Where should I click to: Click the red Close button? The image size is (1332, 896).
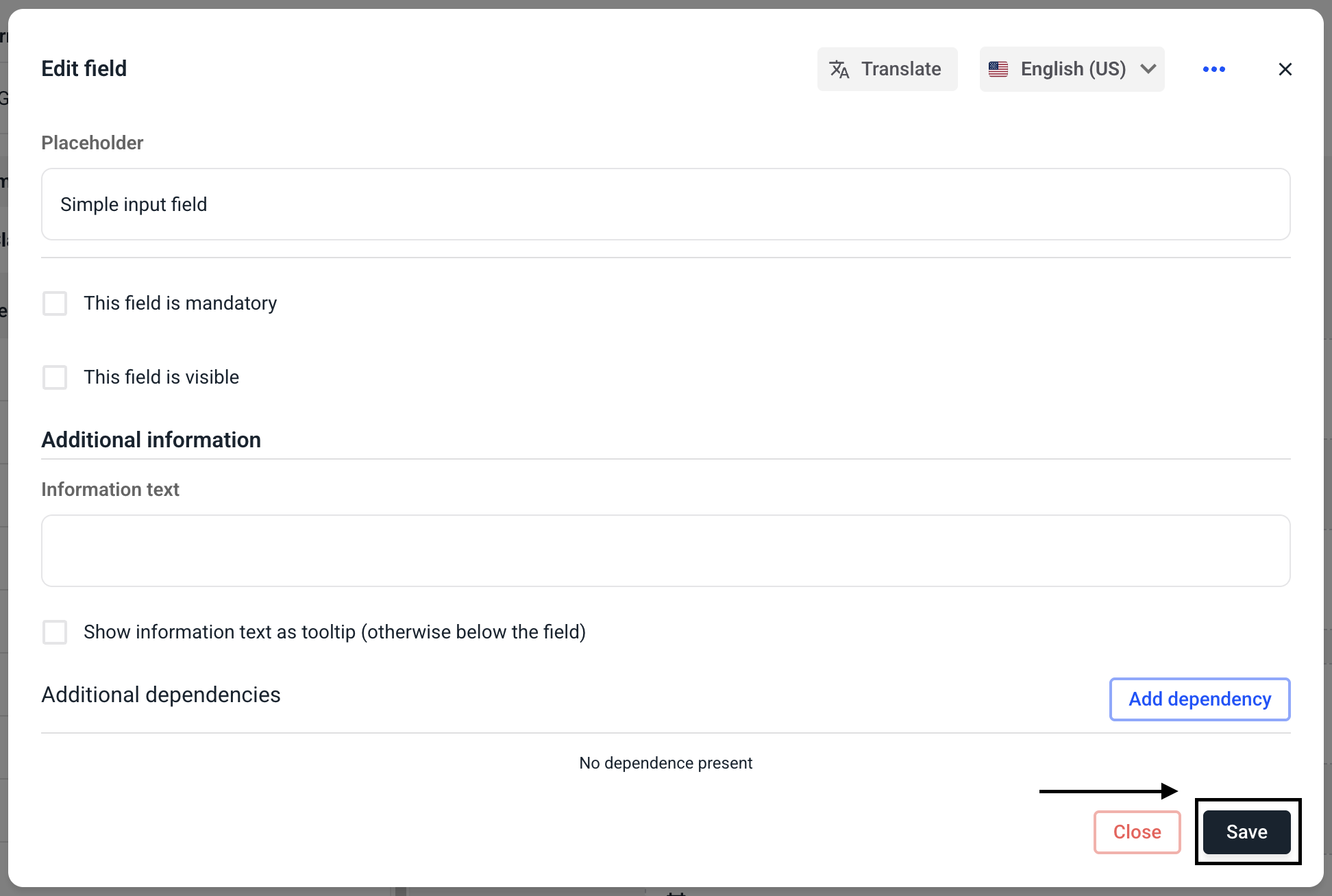(x=1137, y=832)
